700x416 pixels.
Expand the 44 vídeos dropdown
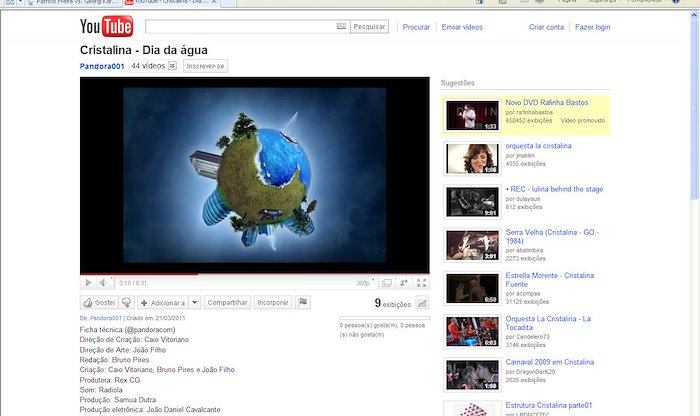click(154, 66)
